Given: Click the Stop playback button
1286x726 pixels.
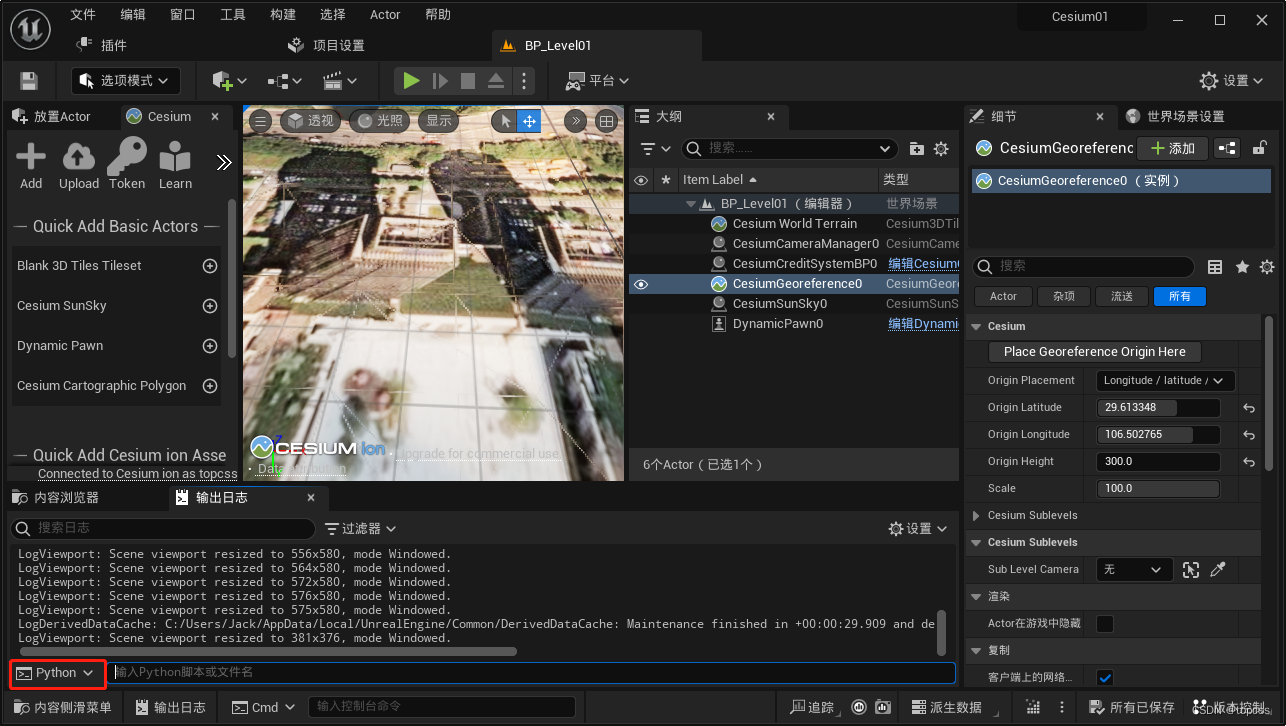Looking at the screenshot, I should (x=467, y=81).
